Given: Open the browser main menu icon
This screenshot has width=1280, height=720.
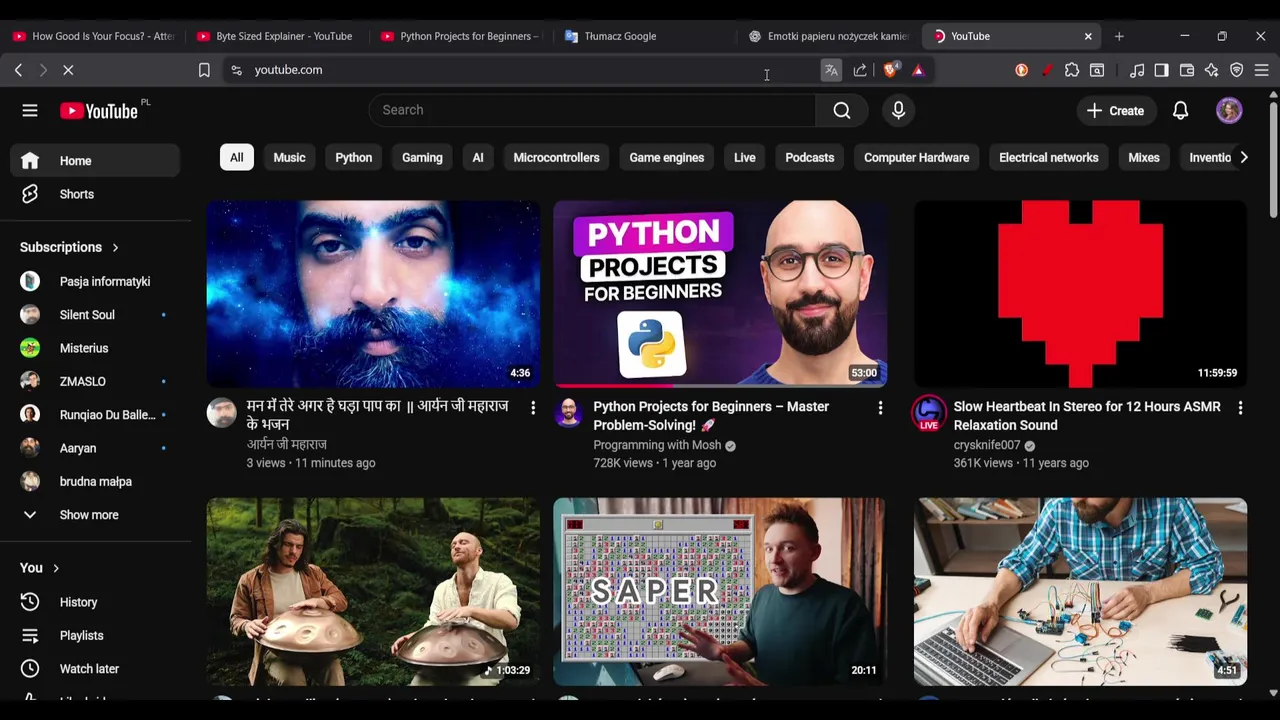Looking at the screenshot, I should click(x=1262, y=70).
